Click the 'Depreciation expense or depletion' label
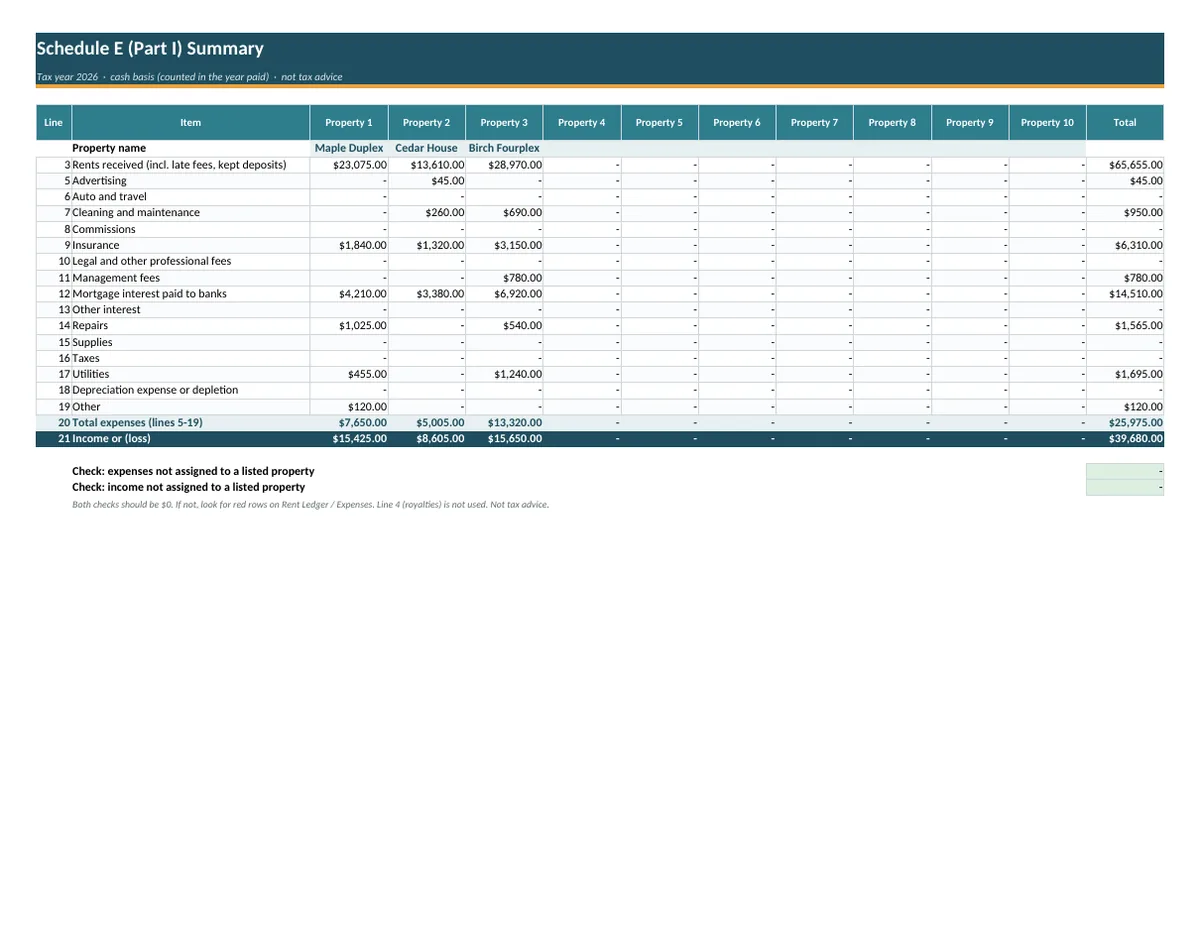This screenshot has width=1200, height=927. (155, 390)
